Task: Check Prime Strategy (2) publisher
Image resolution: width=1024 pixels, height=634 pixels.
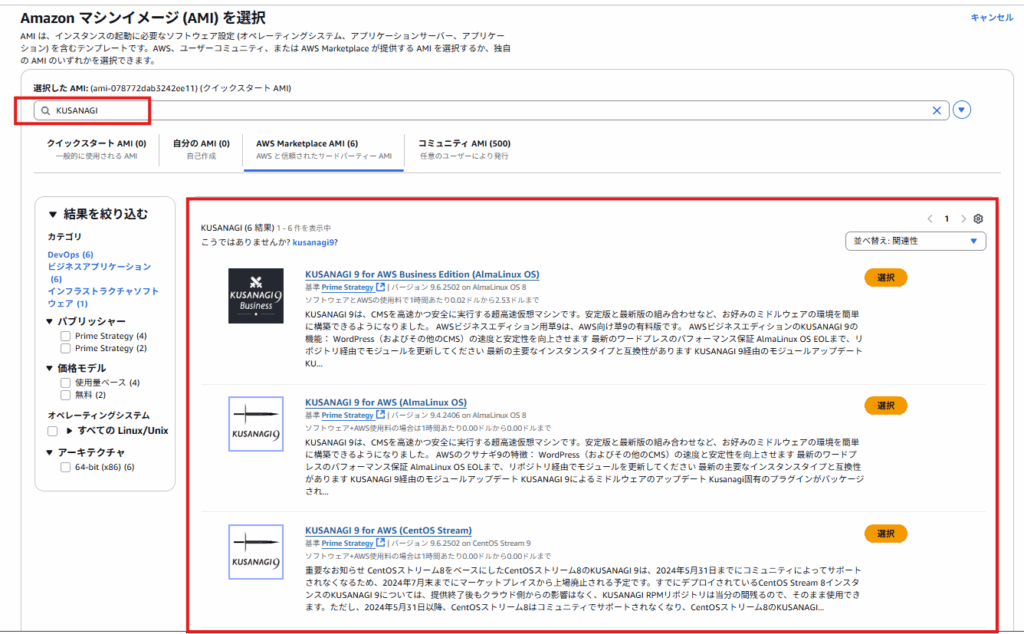Action: (x=65, y=348)
